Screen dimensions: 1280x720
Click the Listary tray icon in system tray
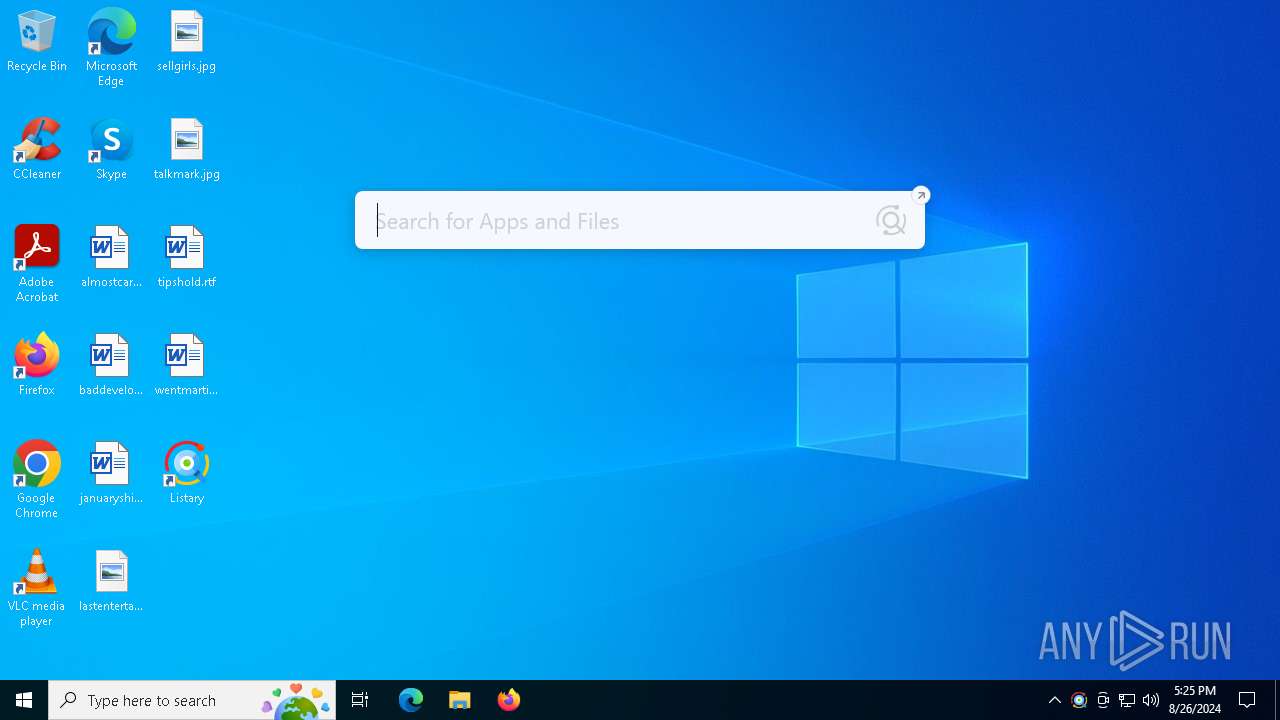pyautogui.click(x=1079, y=700)
